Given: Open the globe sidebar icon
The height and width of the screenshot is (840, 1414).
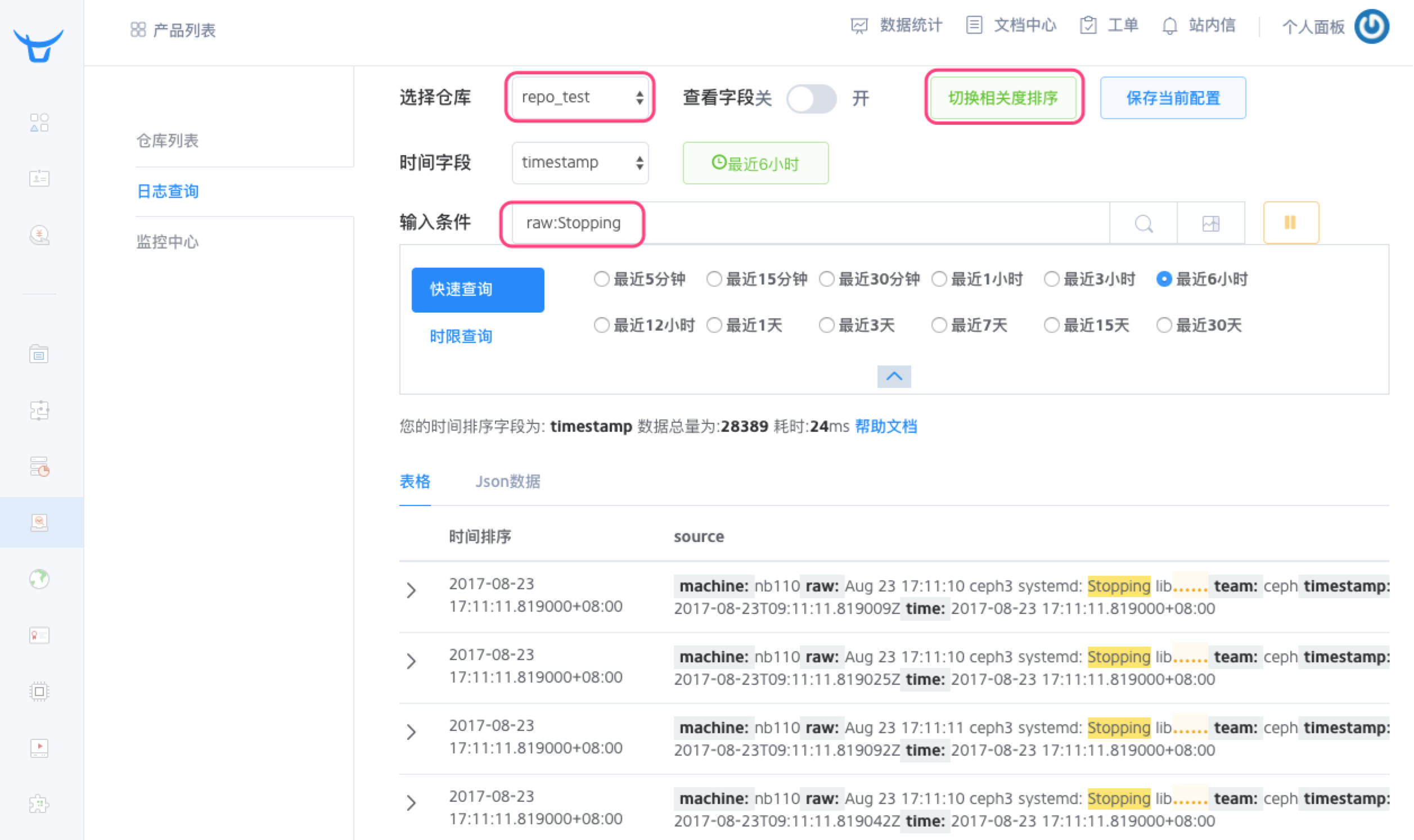Looking at the screenshot, I should tap(39, 579).
